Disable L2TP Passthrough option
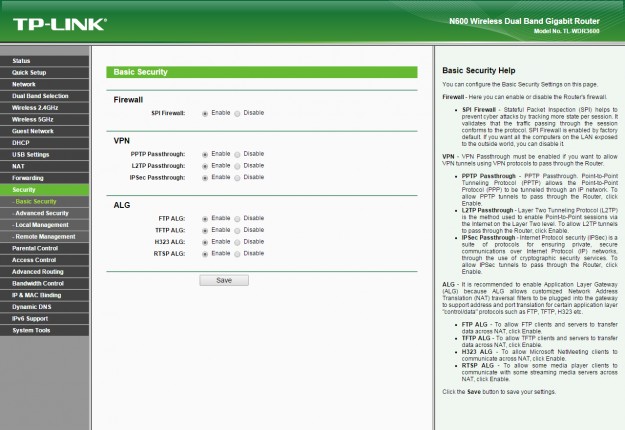This screenshot has width=625, height=430. point(238,165)
